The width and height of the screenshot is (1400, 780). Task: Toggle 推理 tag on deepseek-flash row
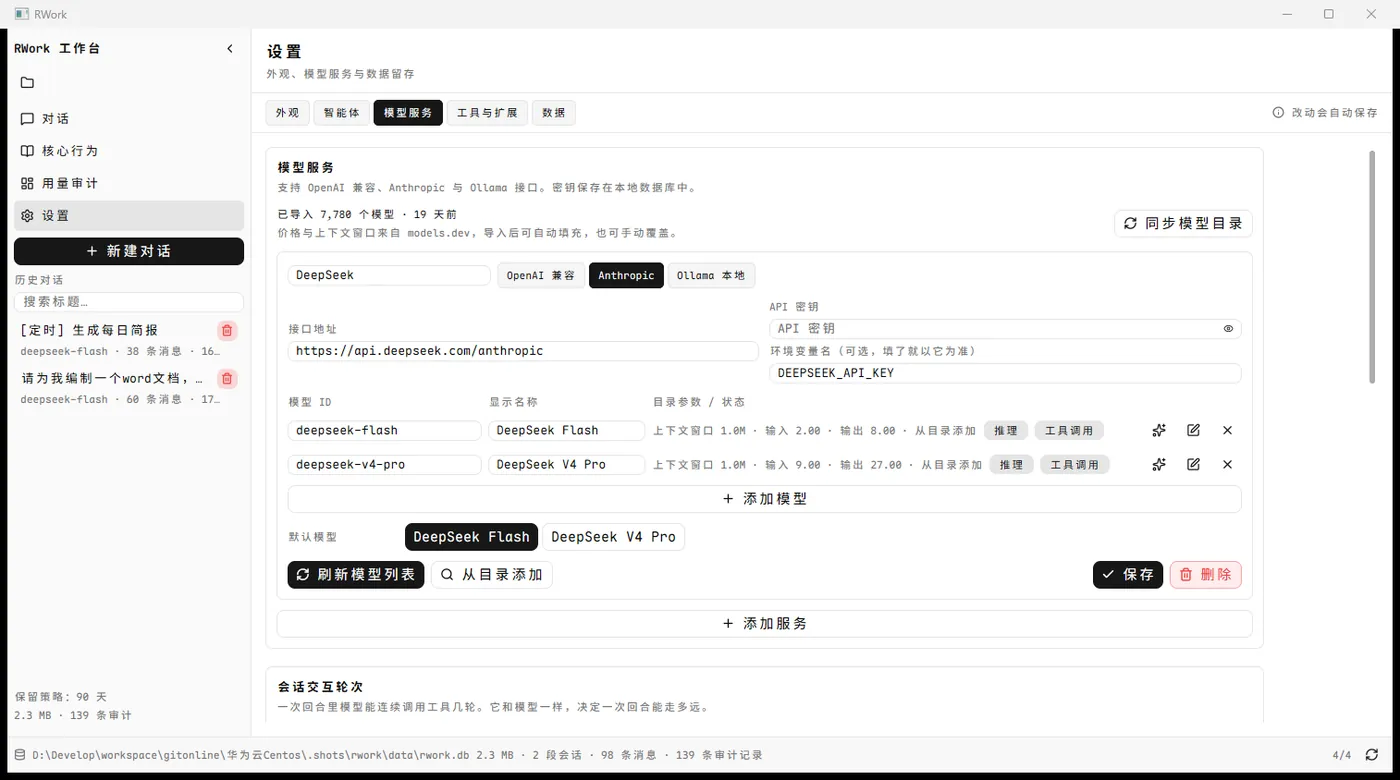pos(1006,431)
